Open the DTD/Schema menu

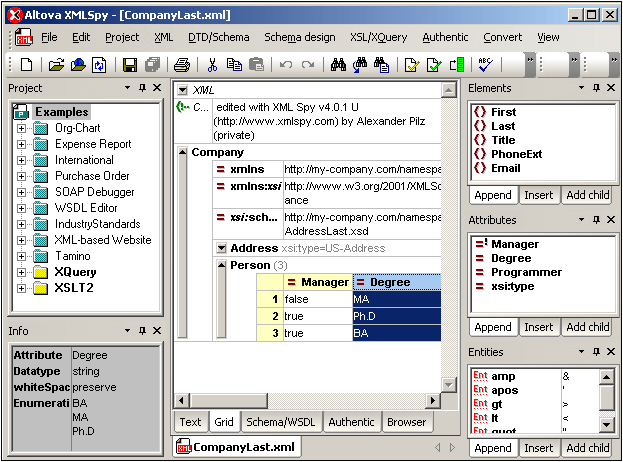coord(219,37)
